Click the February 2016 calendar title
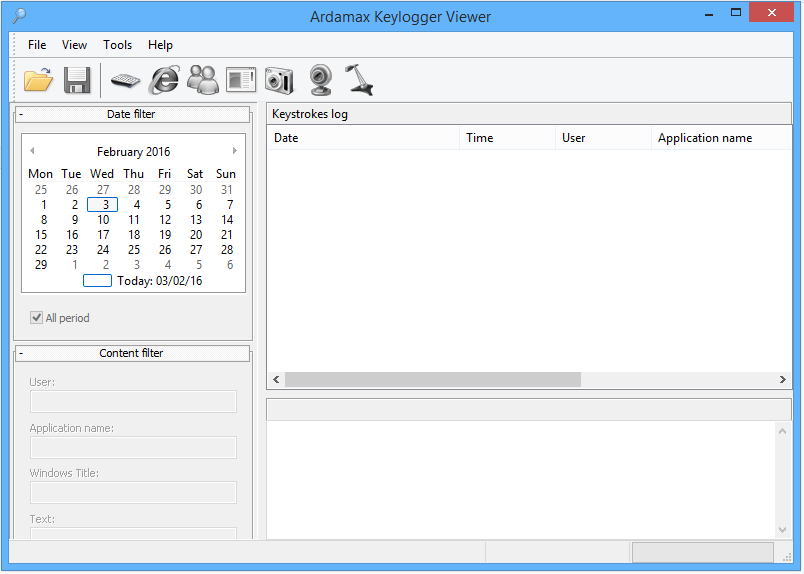 (133, 152)
